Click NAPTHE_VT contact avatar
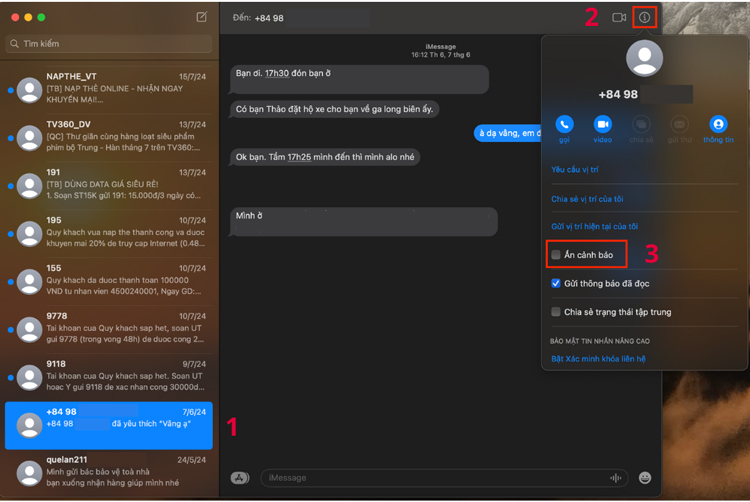This screenshot has width=750, height=502. (x=29, y=90)
